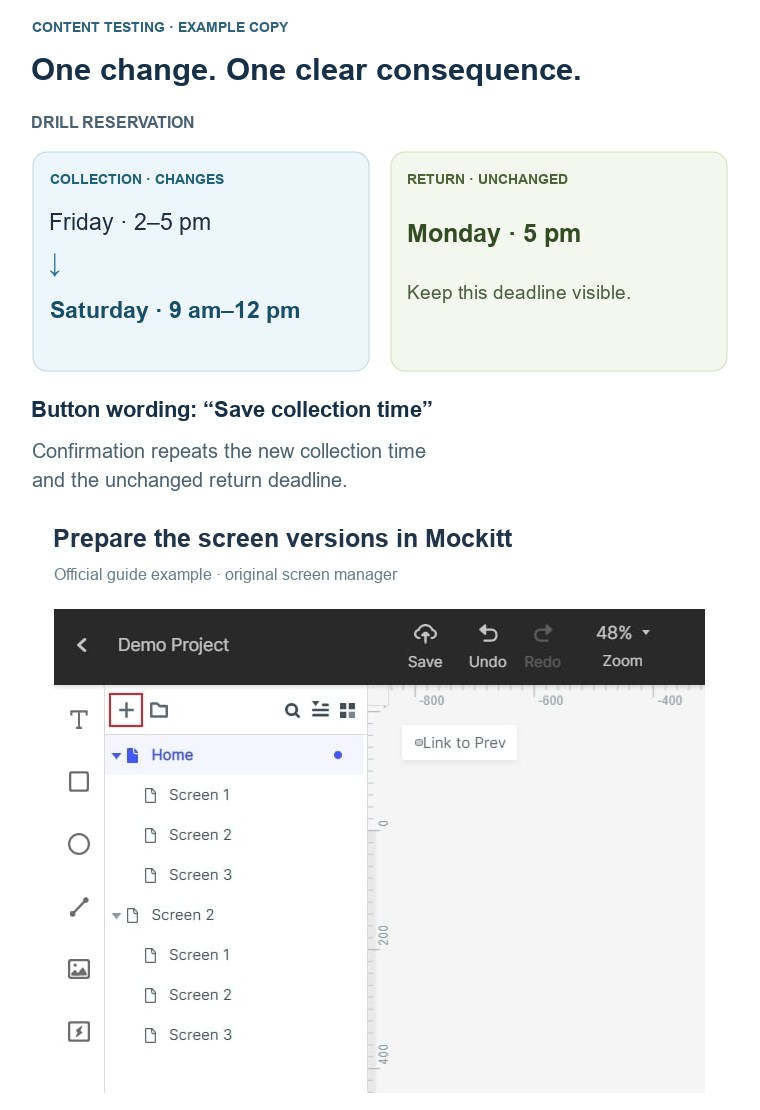Switch to grid view of screens
Image resolution: width=760 pixels, height=1110 pixels.
(347, 710)
